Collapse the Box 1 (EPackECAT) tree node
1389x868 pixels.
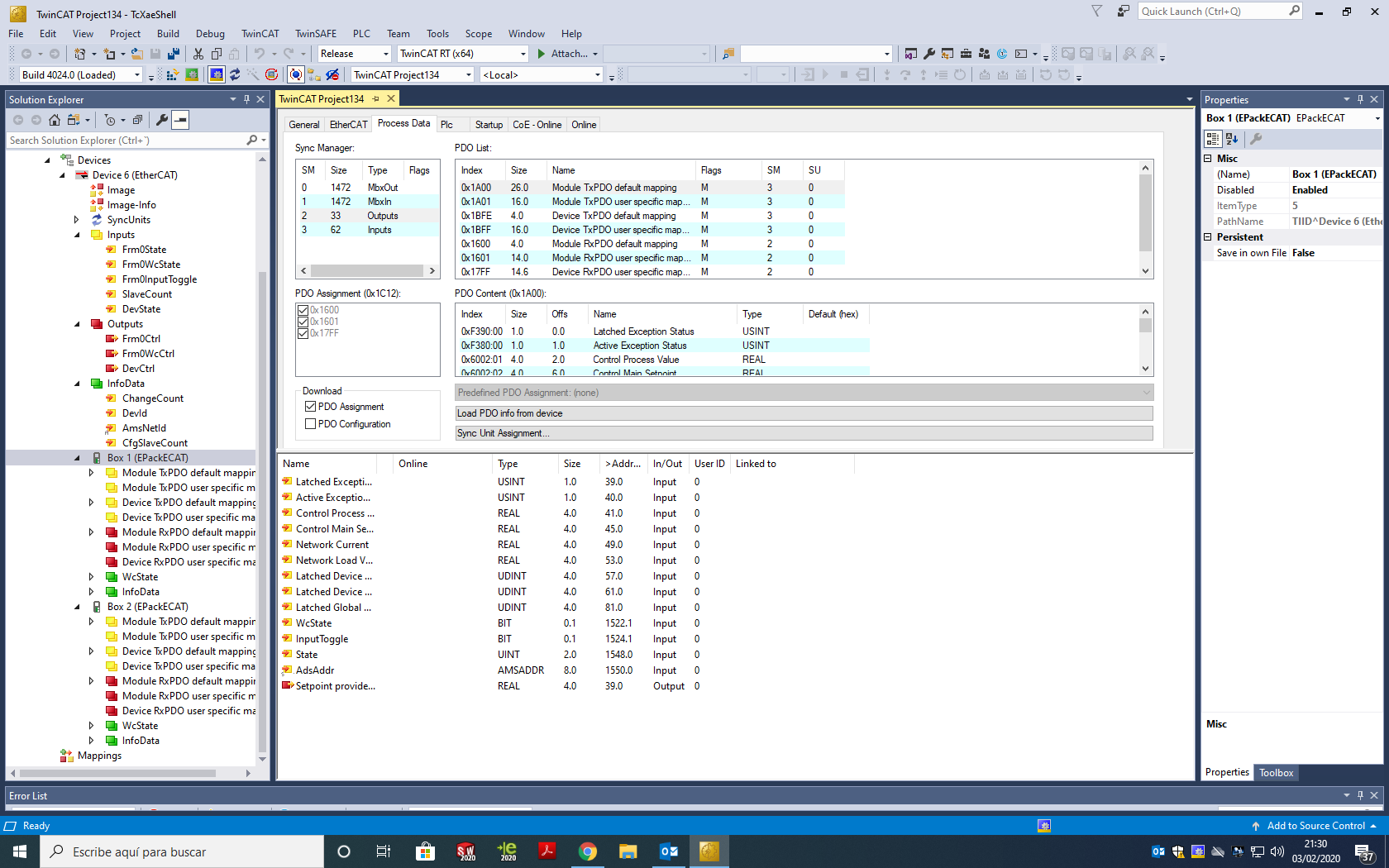(78, 458)
